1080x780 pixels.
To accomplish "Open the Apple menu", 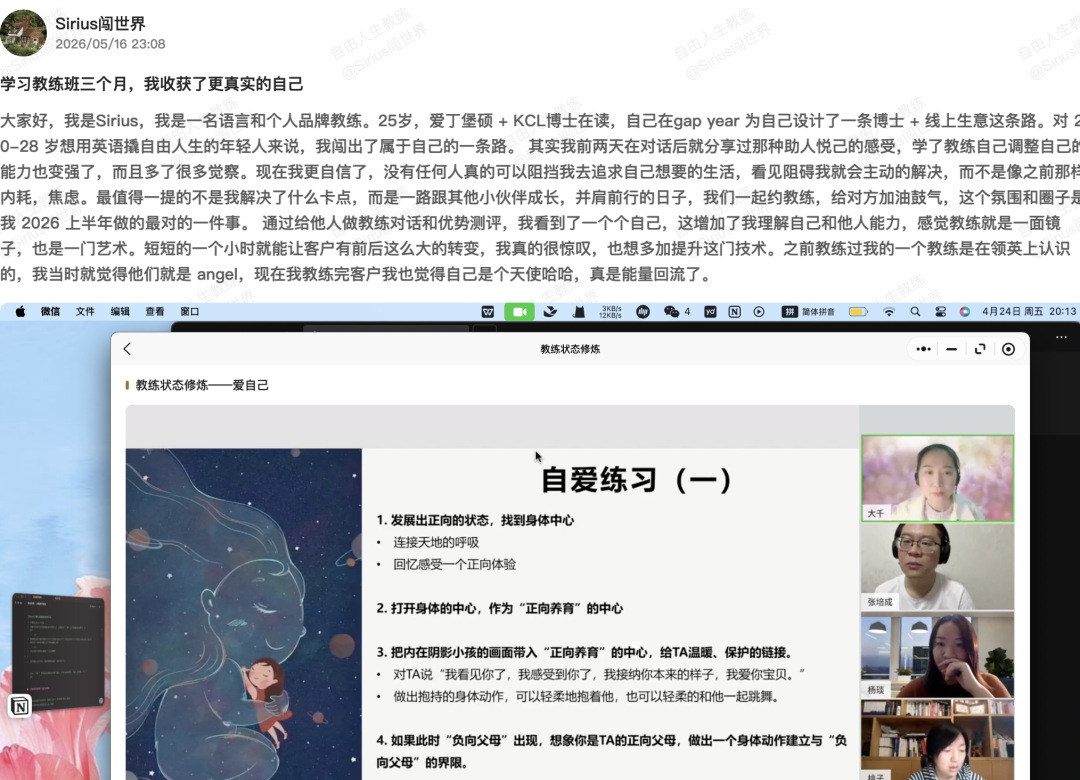I will [x=21, y=311].
